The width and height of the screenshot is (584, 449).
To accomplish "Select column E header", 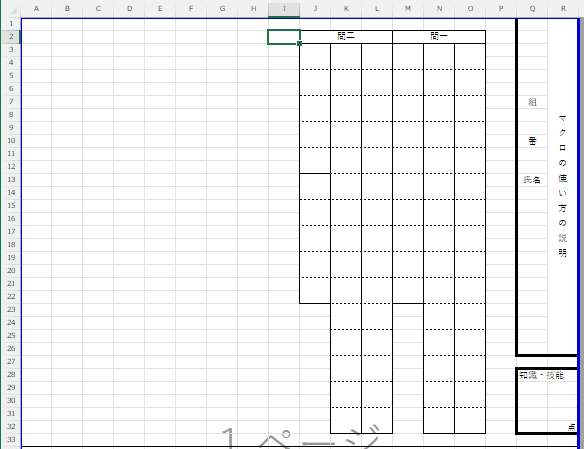I will coord(160,9).
